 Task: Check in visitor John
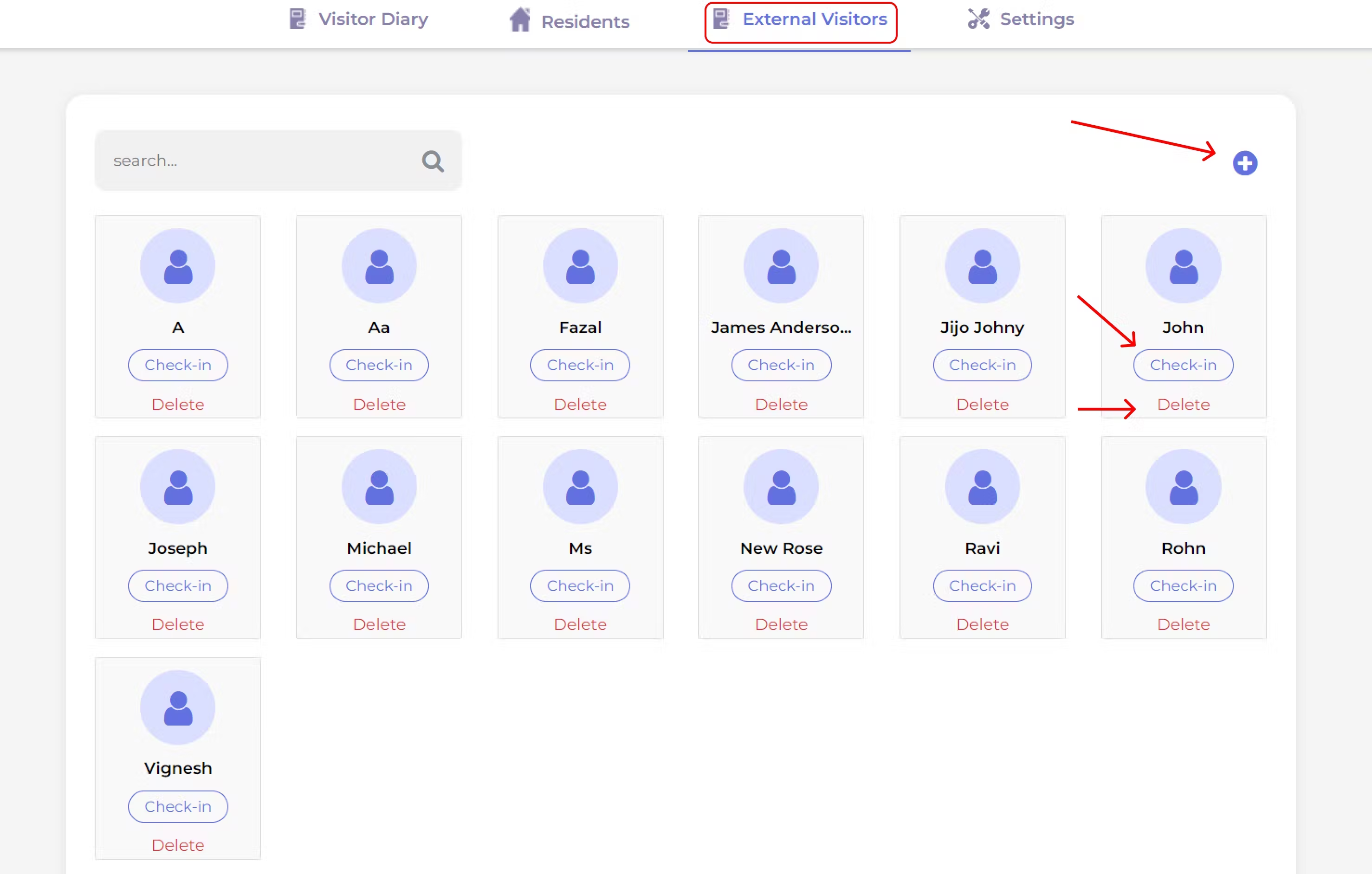1183,365
